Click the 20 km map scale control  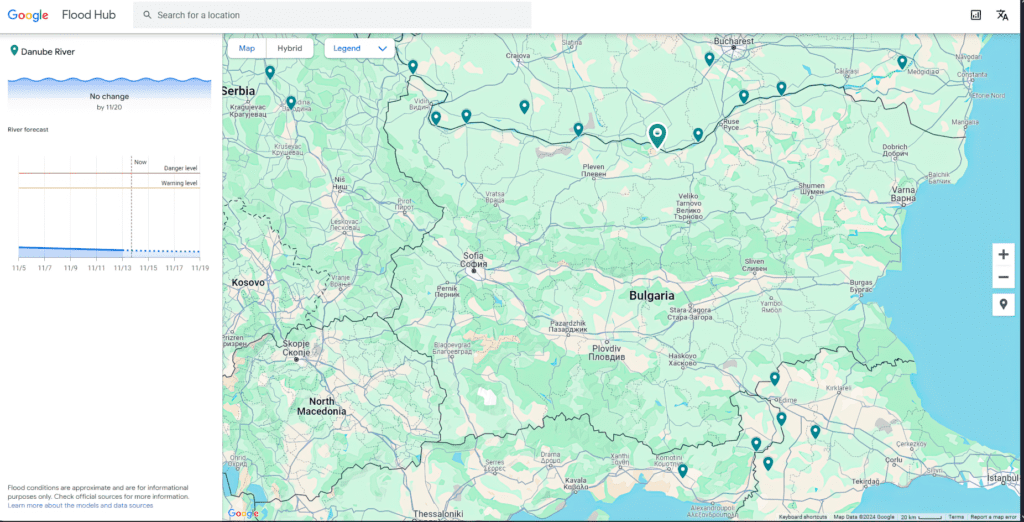(921, 517)
